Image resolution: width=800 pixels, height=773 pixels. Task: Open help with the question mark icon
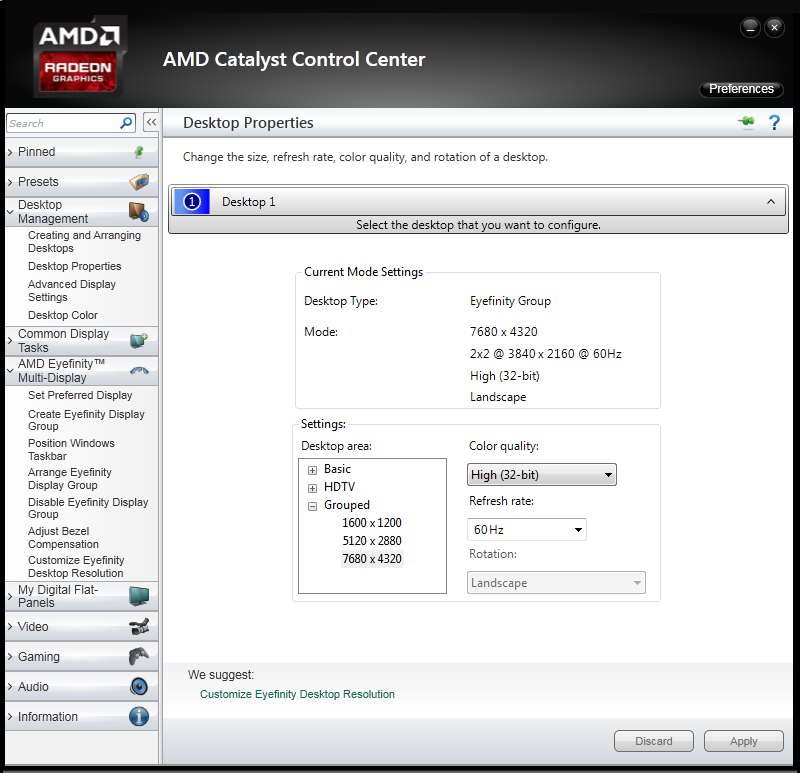[x=774, y=122]
